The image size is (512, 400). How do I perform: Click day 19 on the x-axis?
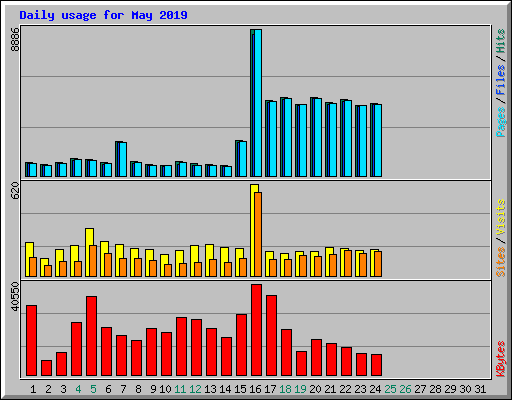click(x=300, y=389)
